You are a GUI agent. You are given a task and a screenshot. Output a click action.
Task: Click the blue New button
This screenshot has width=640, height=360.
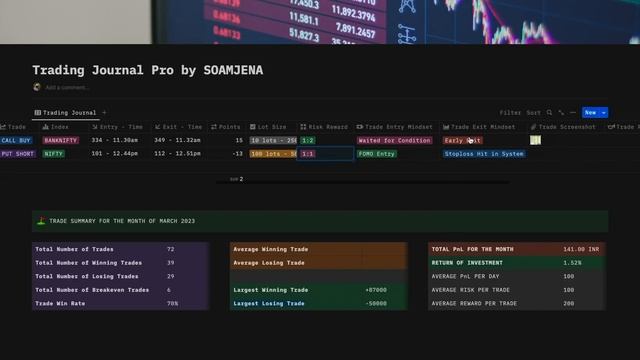(x=590, y=113)
